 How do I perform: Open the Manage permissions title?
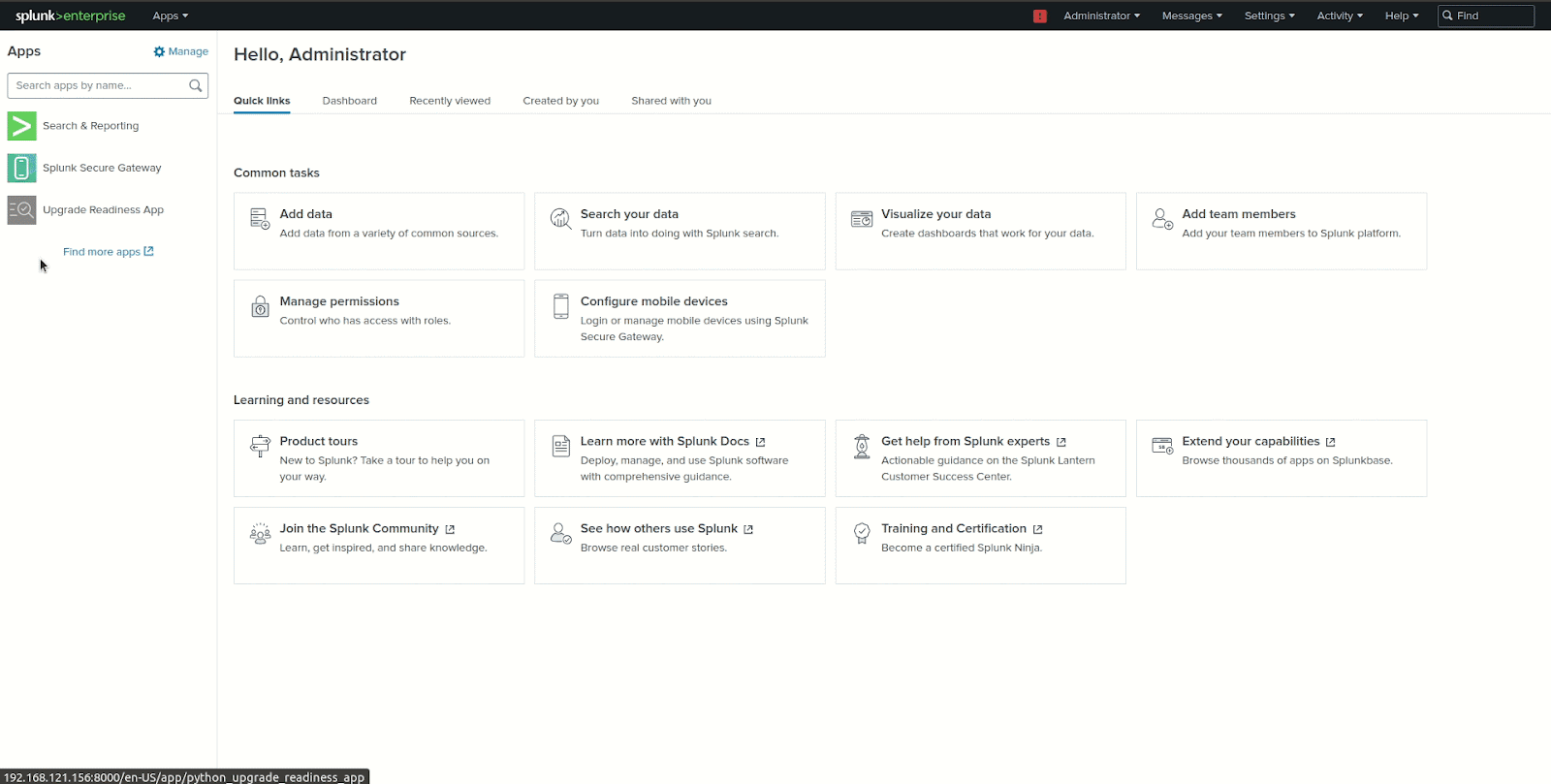(x=339, y=301)
